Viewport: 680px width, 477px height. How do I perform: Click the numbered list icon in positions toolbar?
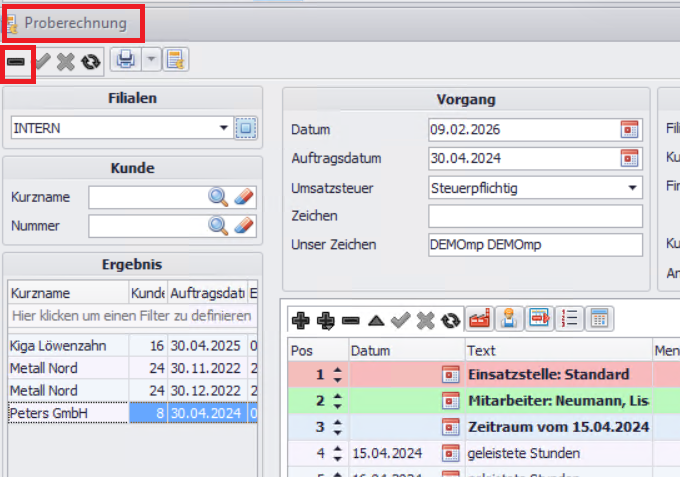click(x=569, y=320)
